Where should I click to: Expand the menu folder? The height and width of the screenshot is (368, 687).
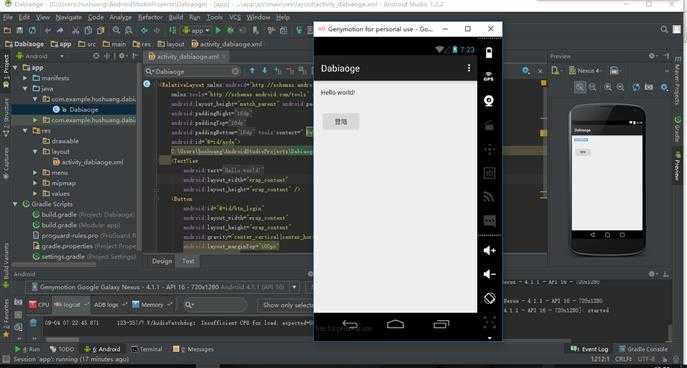click(x=35, y=173)
